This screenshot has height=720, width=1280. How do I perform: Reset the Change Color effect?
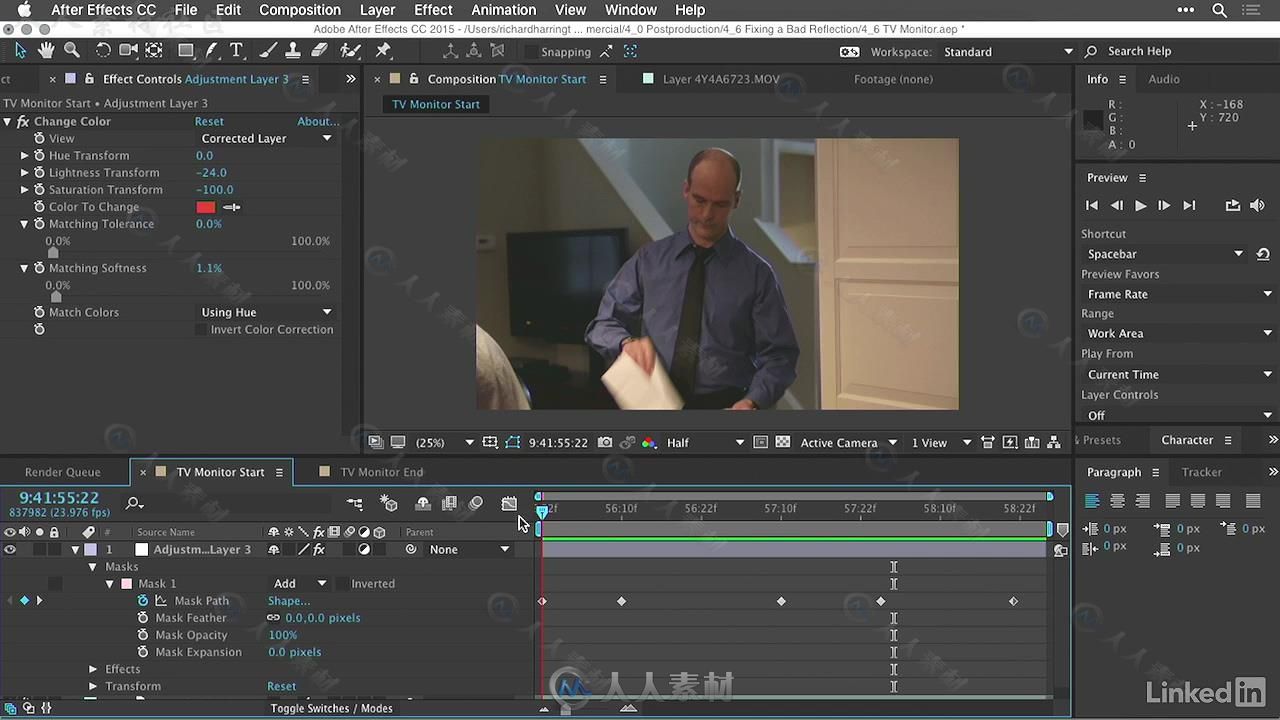pyautogui.click(x=209, y=121)
